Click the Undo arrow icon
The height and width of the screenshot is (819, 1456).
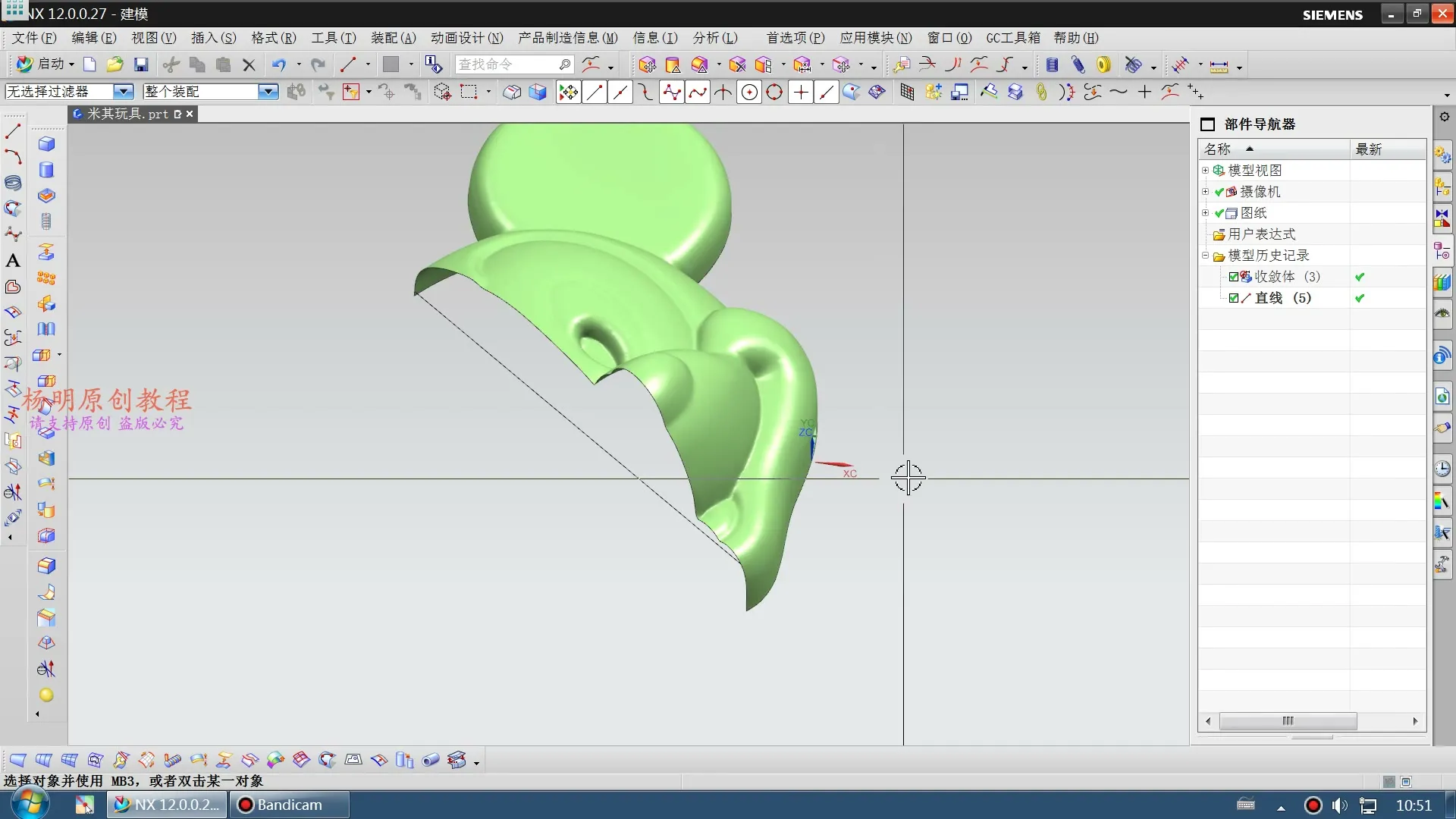279,65
